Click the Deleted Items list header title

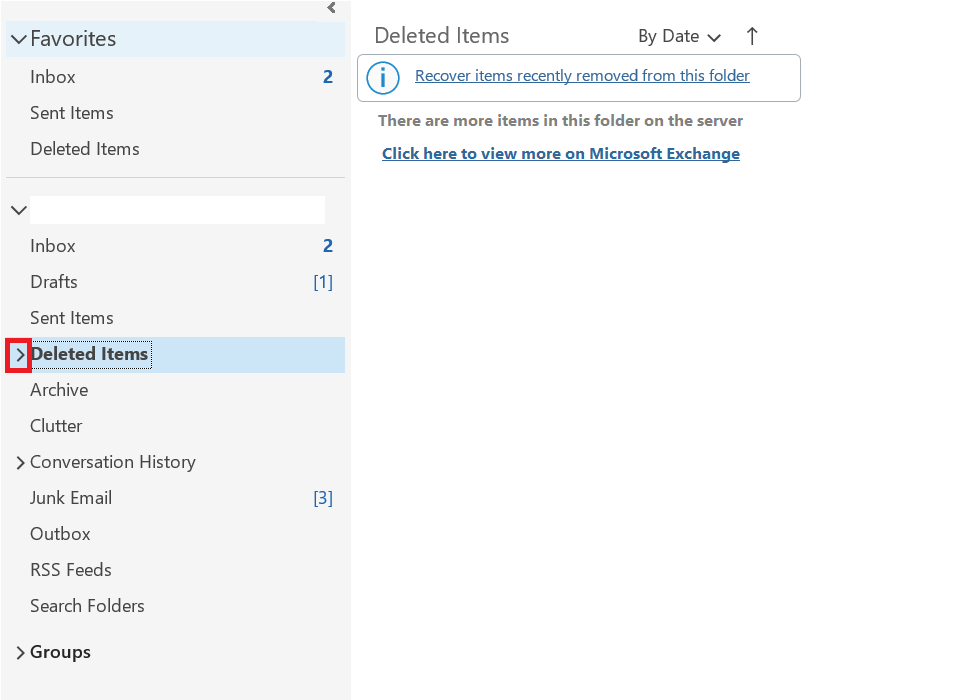(x=441, y=36)
